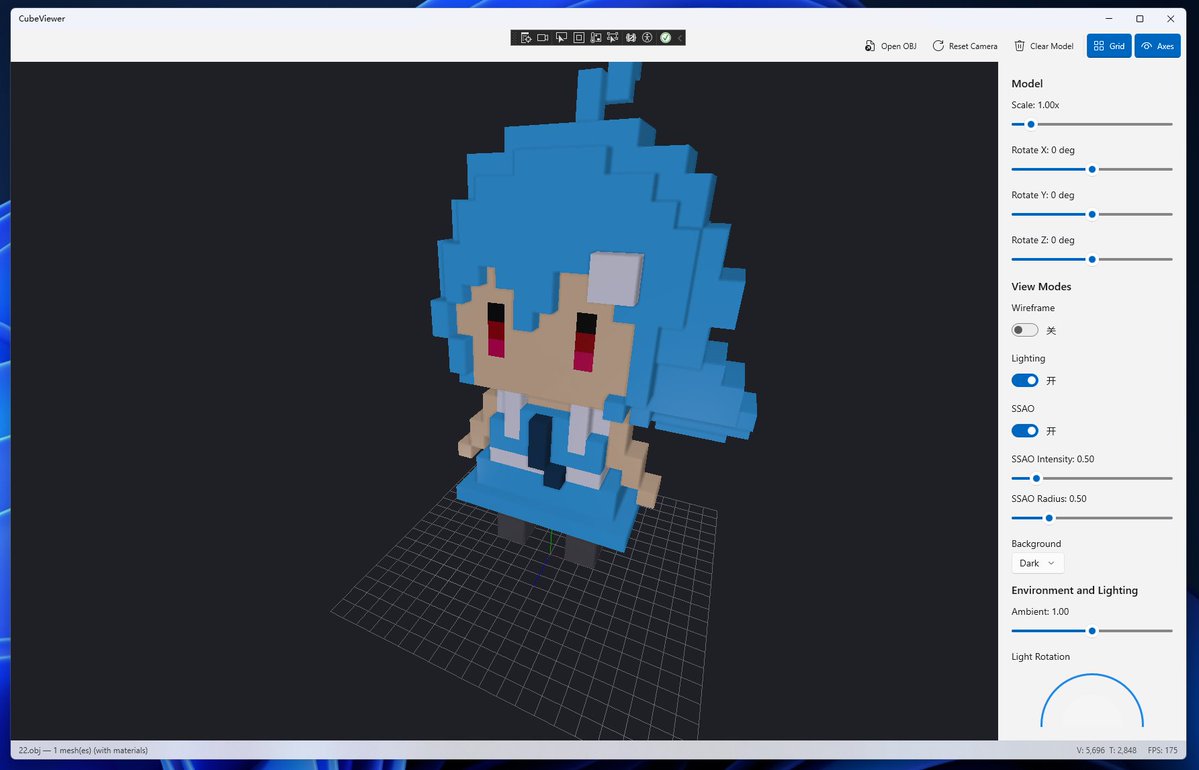Click the 'Model' section heading
The width and height of the screenshot is (1199, 770).
point(1027,83)
